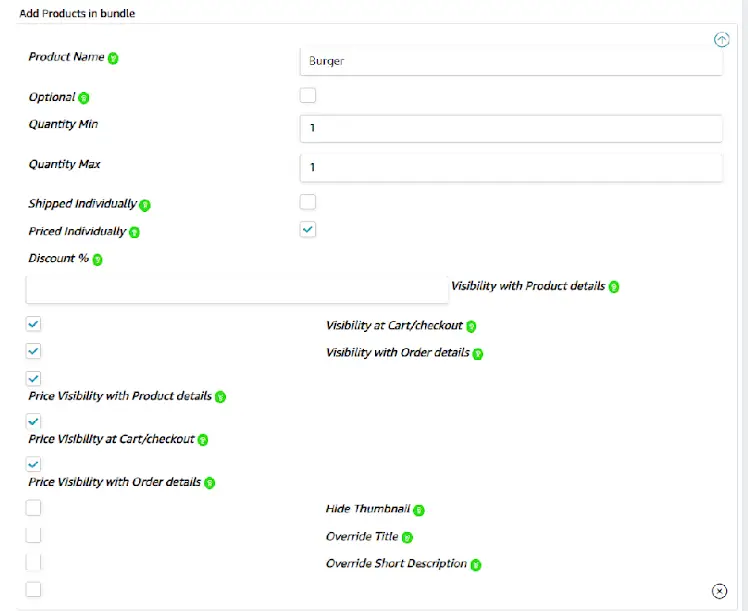This screenshot has height=612, width=748.
Task: Open help tip for Visibility with Product details
Action: click(614, 287)
